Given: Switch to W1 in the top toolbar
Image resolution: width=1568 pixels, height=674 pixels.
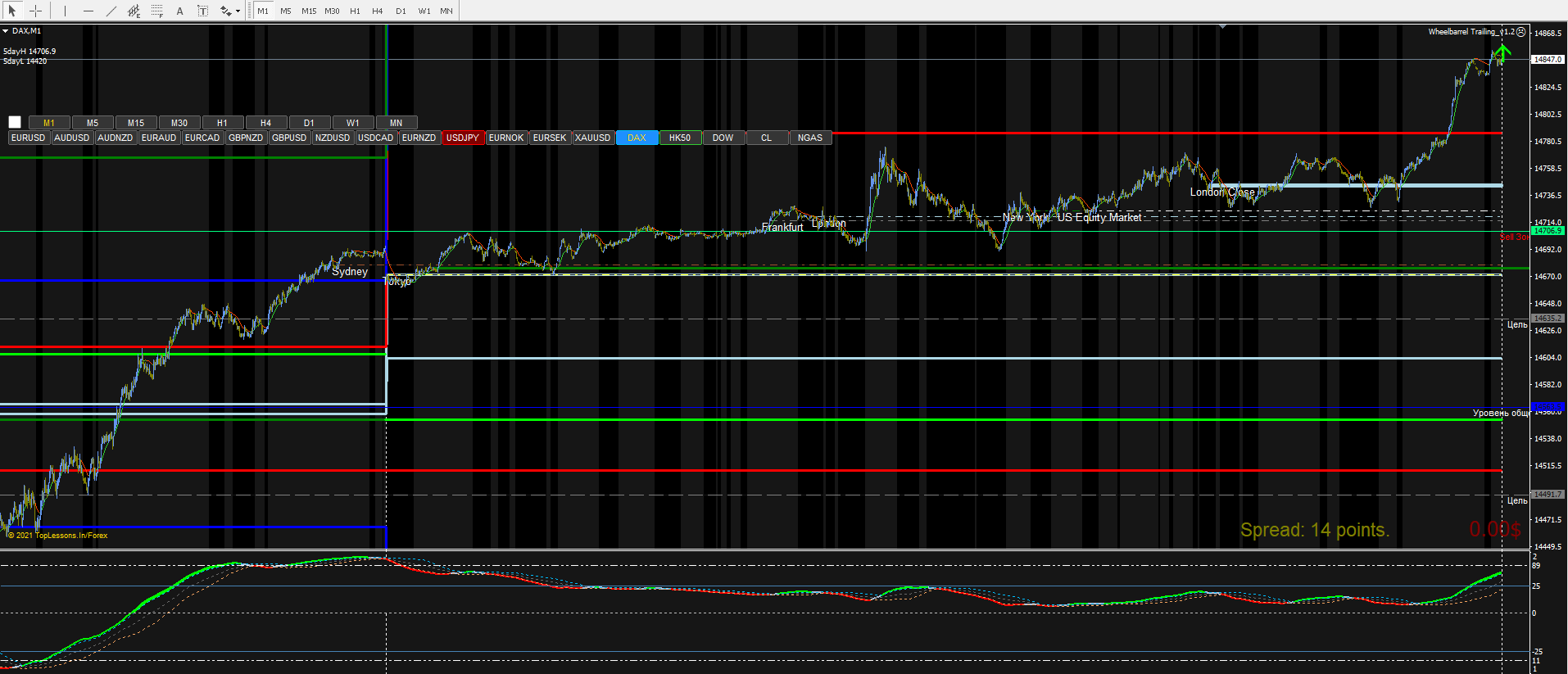Looking at the screenshot, I should [424, 11].
